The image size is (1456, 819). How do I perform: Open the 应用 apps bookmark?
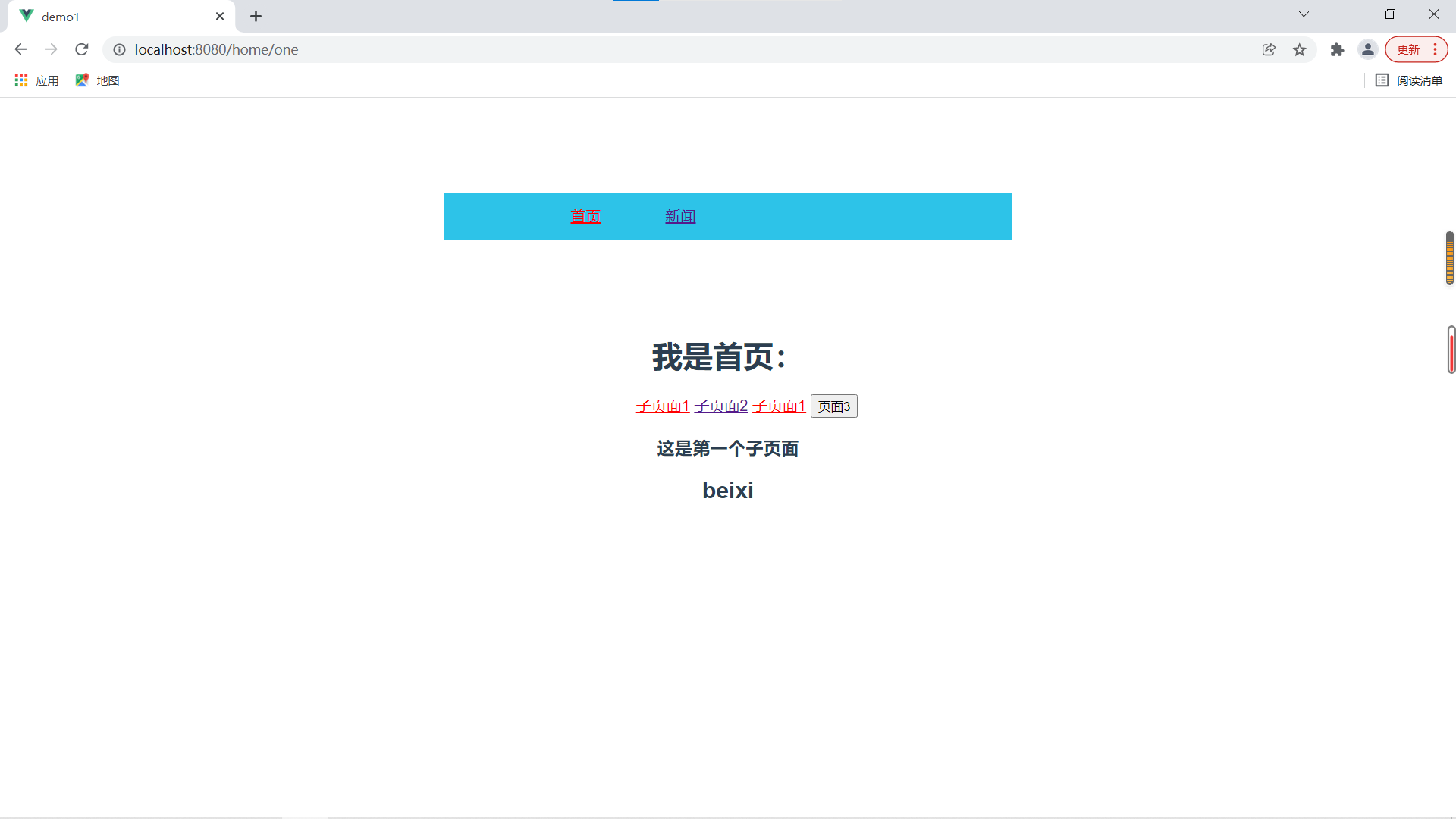[36, 80]
